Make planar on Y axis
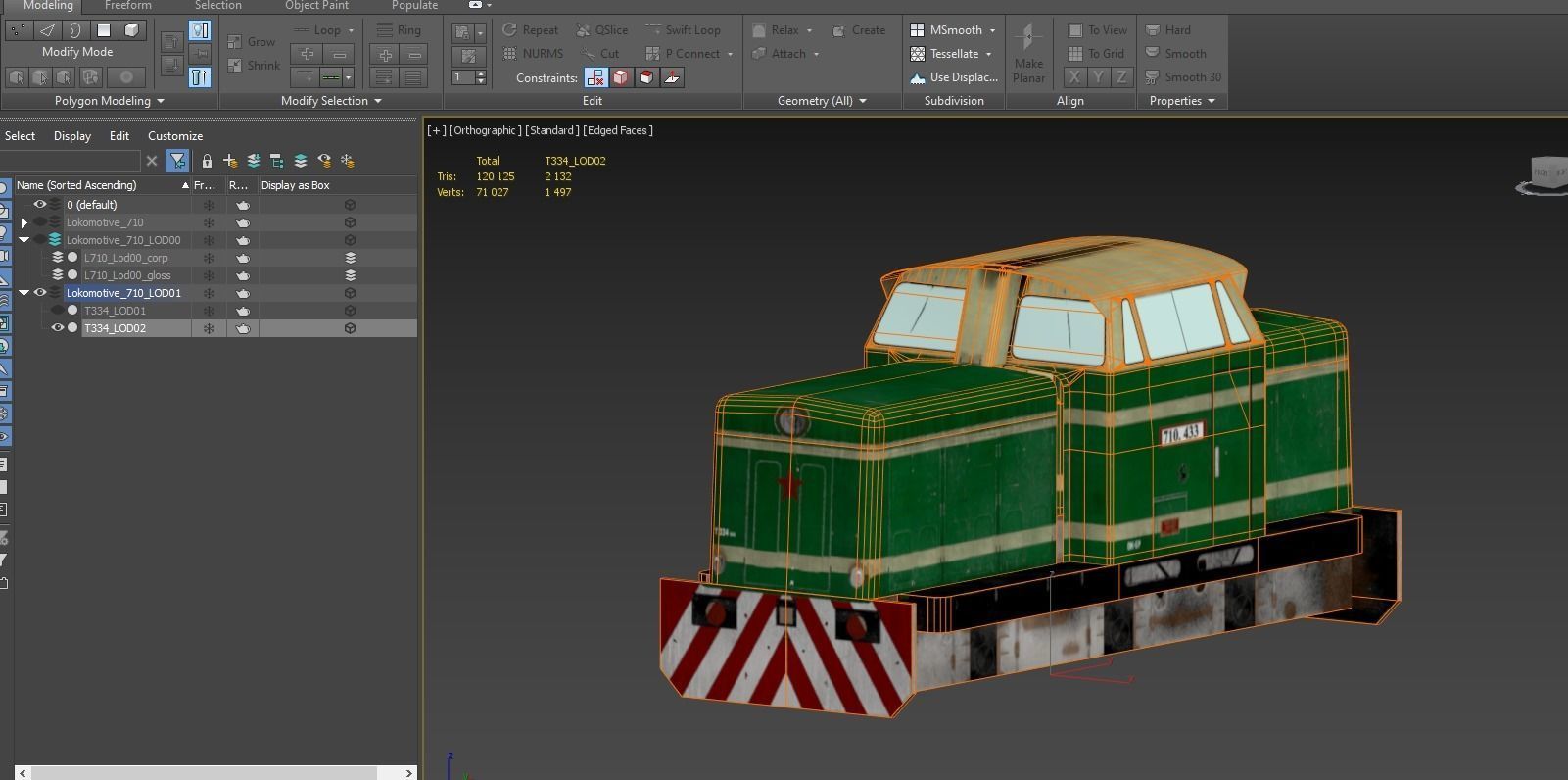 tap(1098, 76)
